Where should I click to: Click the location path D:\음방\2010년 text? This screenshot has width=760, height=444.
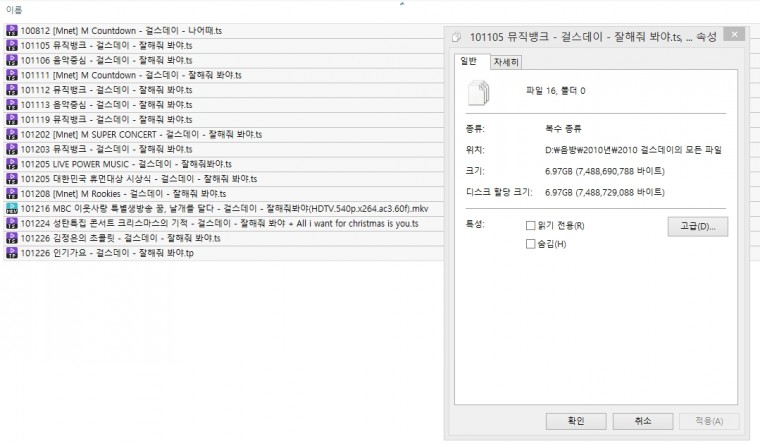633,150
